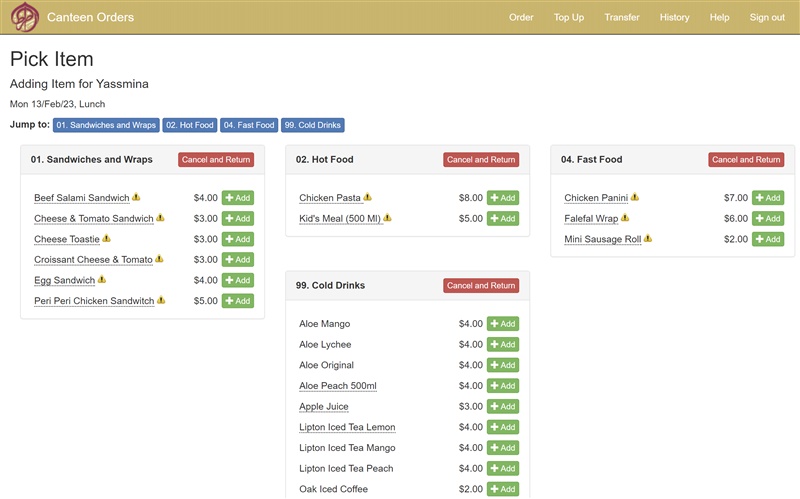Click warning icon beside Mini Sausage Roll
Image resolution: width=800 pixels, height=499 pixels.
[648, 239]
